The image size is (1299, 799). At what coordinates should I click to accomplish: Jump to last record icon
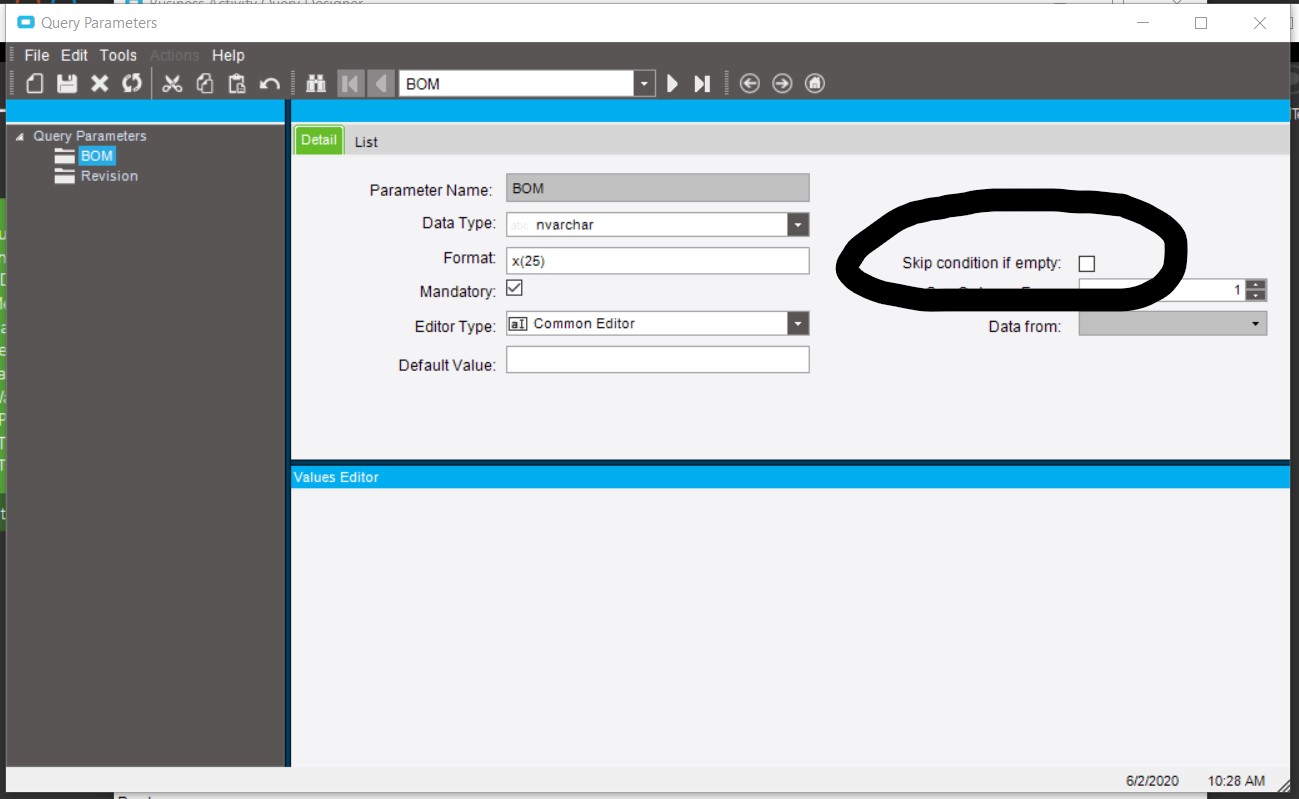[702, 84]
